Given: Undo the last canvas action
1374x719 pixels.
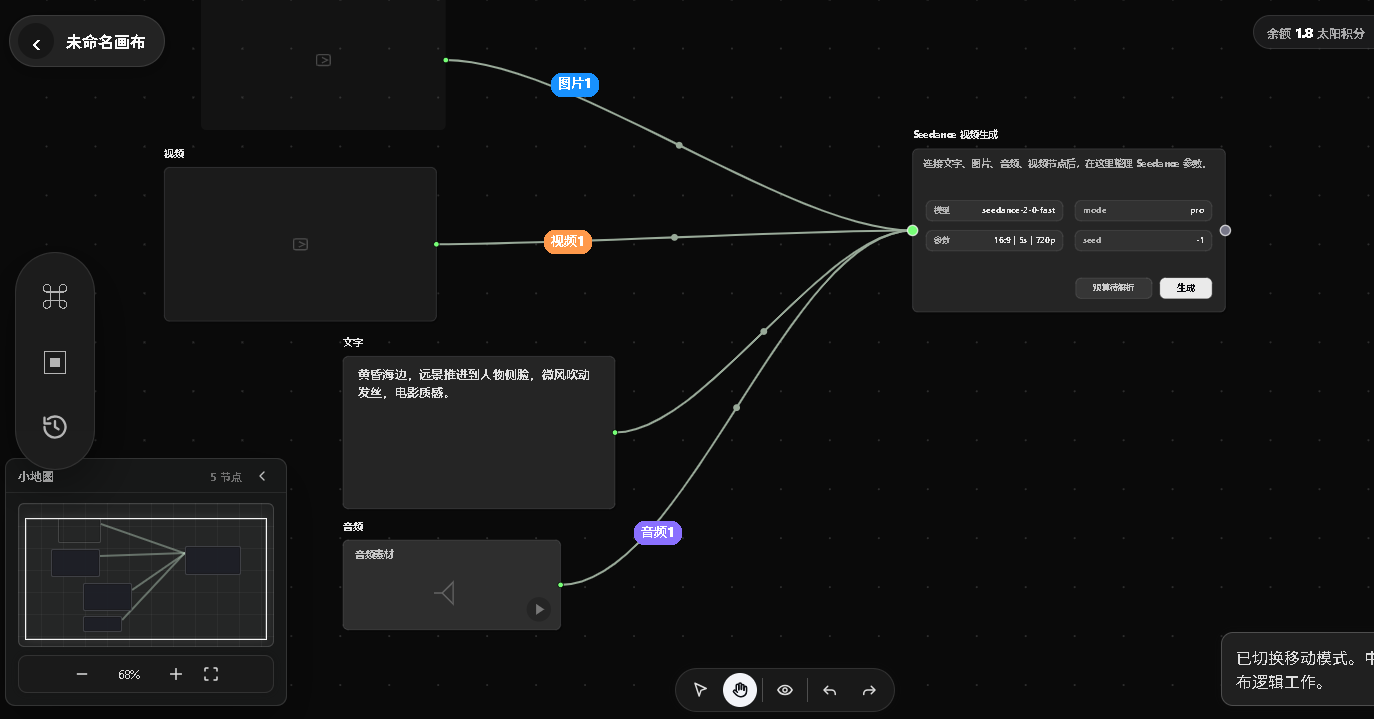Looking at the screenshot, I should point(830,690).
